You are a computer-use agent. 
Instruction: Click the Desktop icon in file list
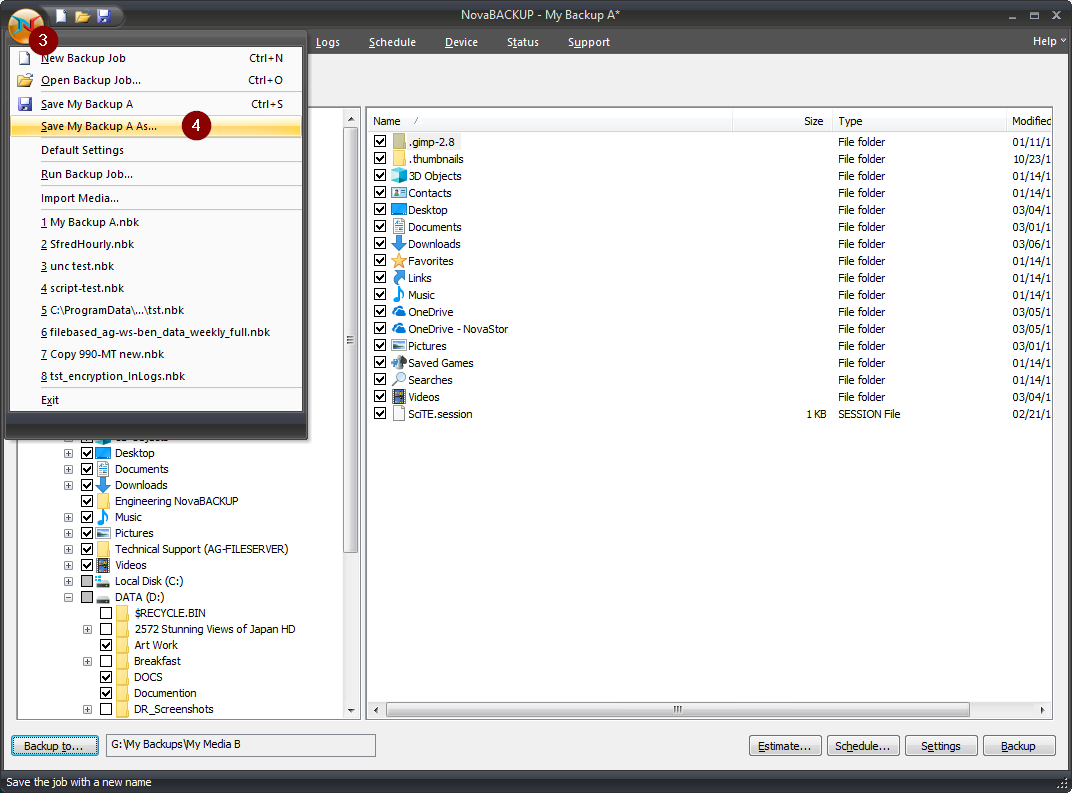tap(399, 209)
